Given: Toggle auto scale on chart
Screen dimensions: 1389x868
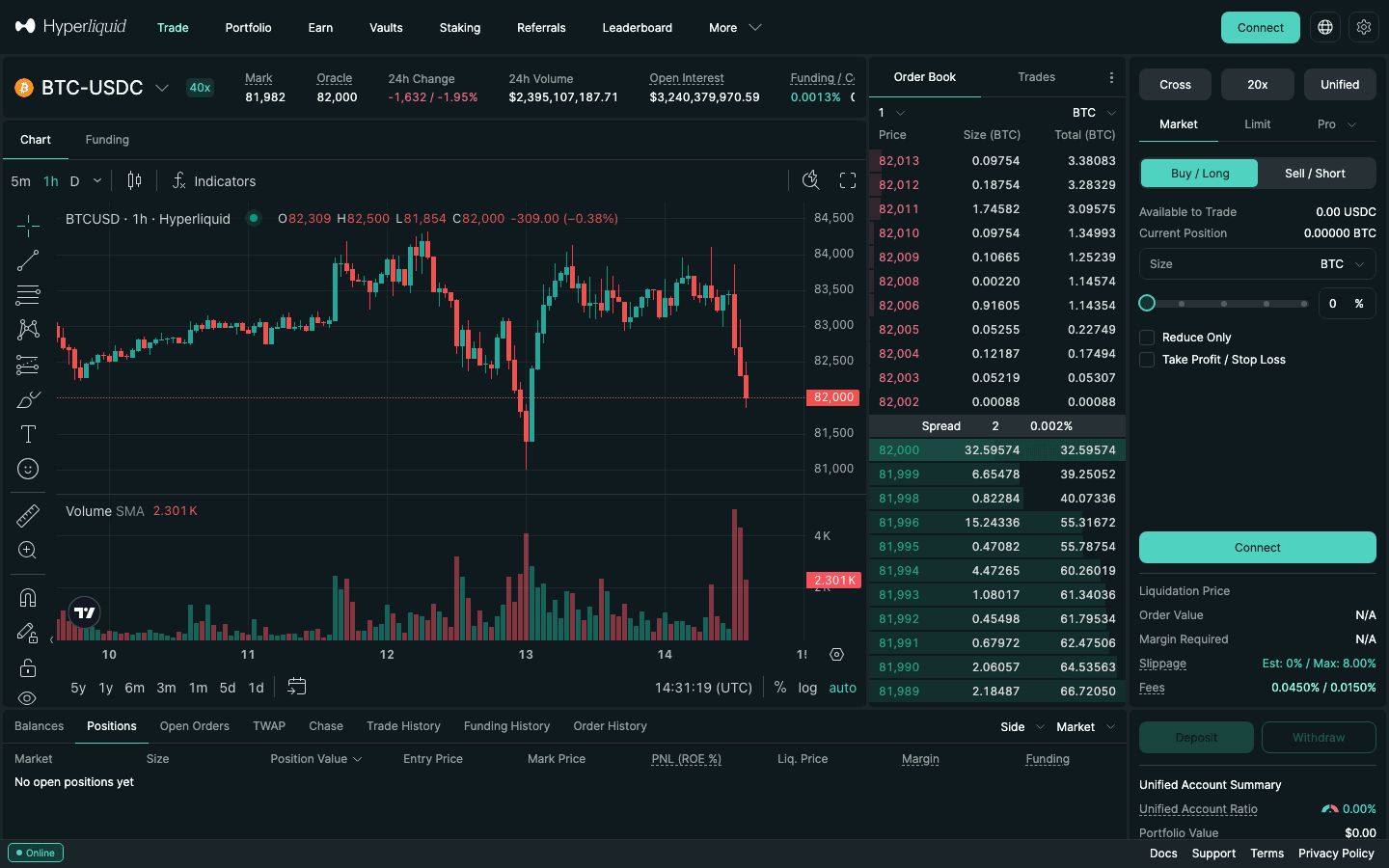Looking at the screenshot, I should click(x=842, y=688).
